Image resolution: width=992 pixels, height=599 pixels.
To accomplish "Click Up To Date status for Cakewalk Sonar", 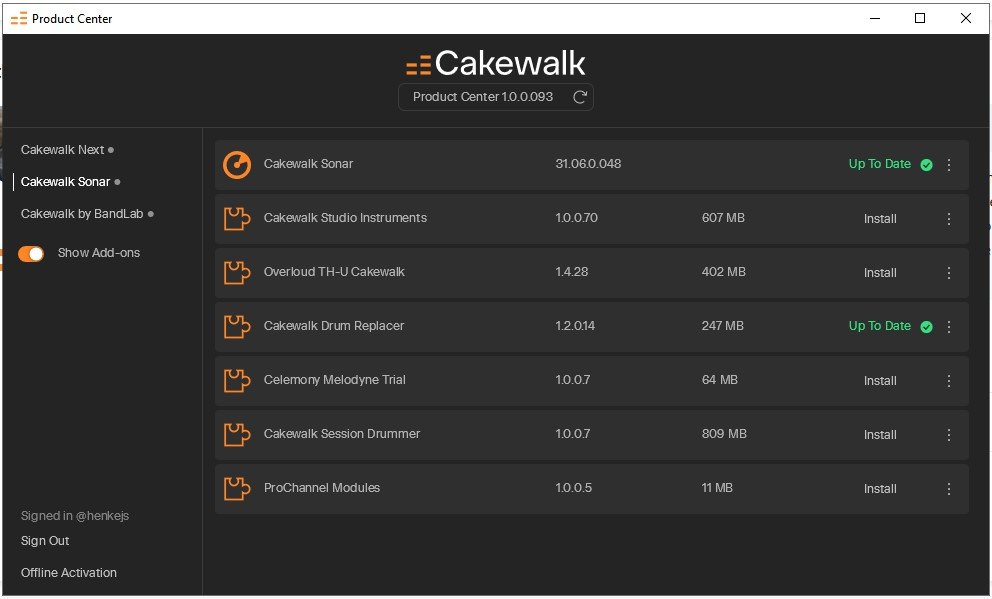I will coord(879,164).
